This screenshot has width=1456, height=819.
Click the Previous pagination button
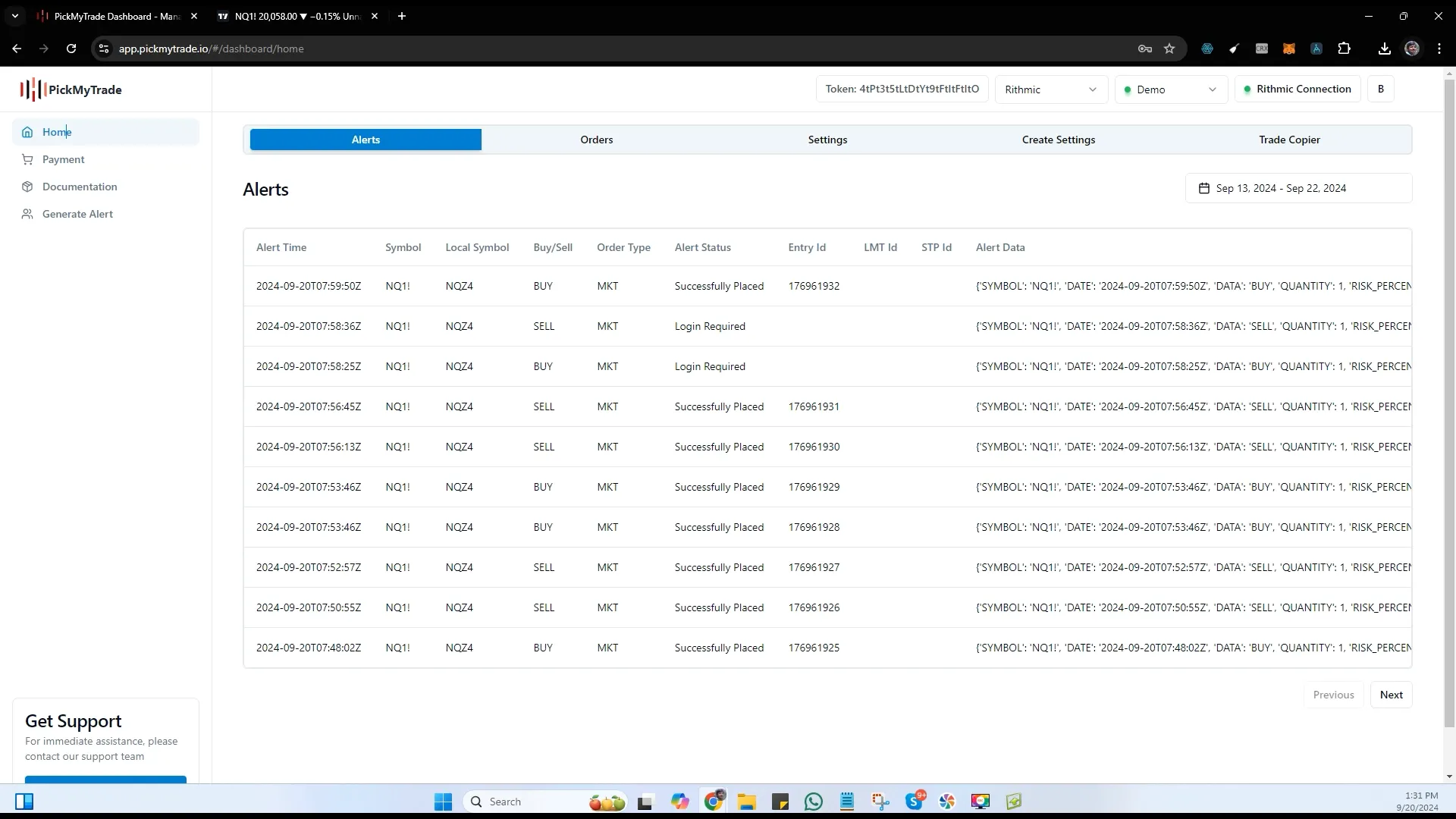point(1334,695)
